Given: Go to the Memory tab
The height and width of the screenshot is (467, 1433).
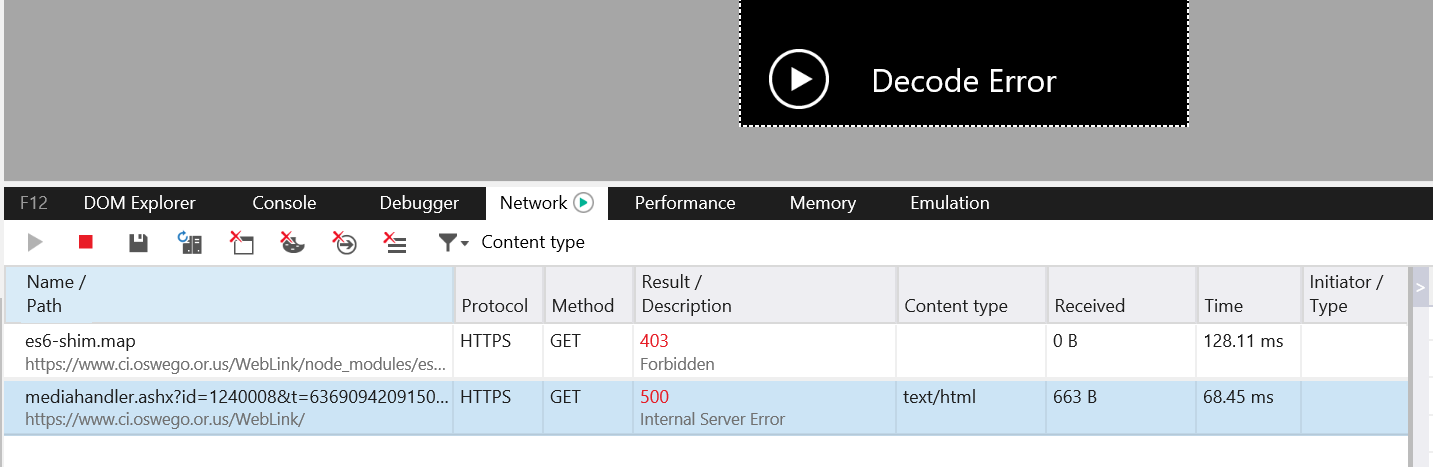Looking at the screenshot, I should coord(823,203).
